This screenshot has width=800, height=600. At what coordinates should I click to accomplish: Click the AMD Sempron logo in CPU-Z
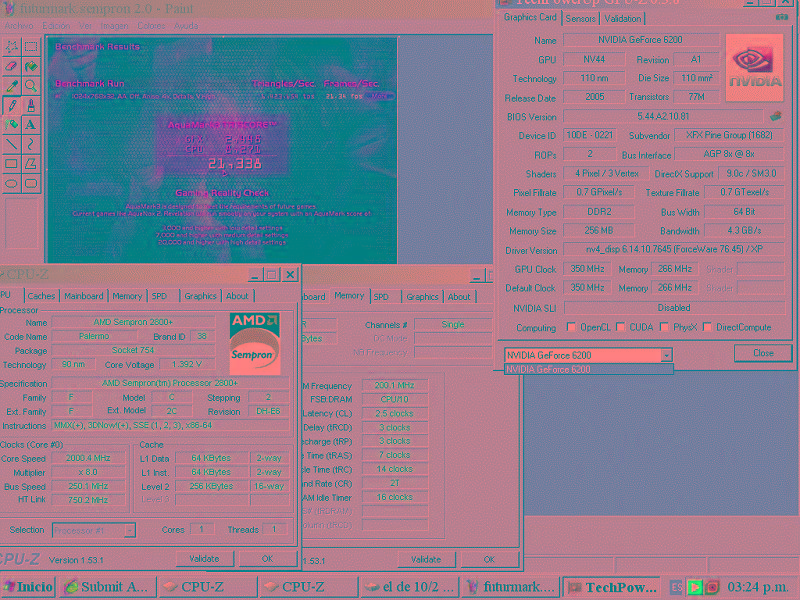255,343
